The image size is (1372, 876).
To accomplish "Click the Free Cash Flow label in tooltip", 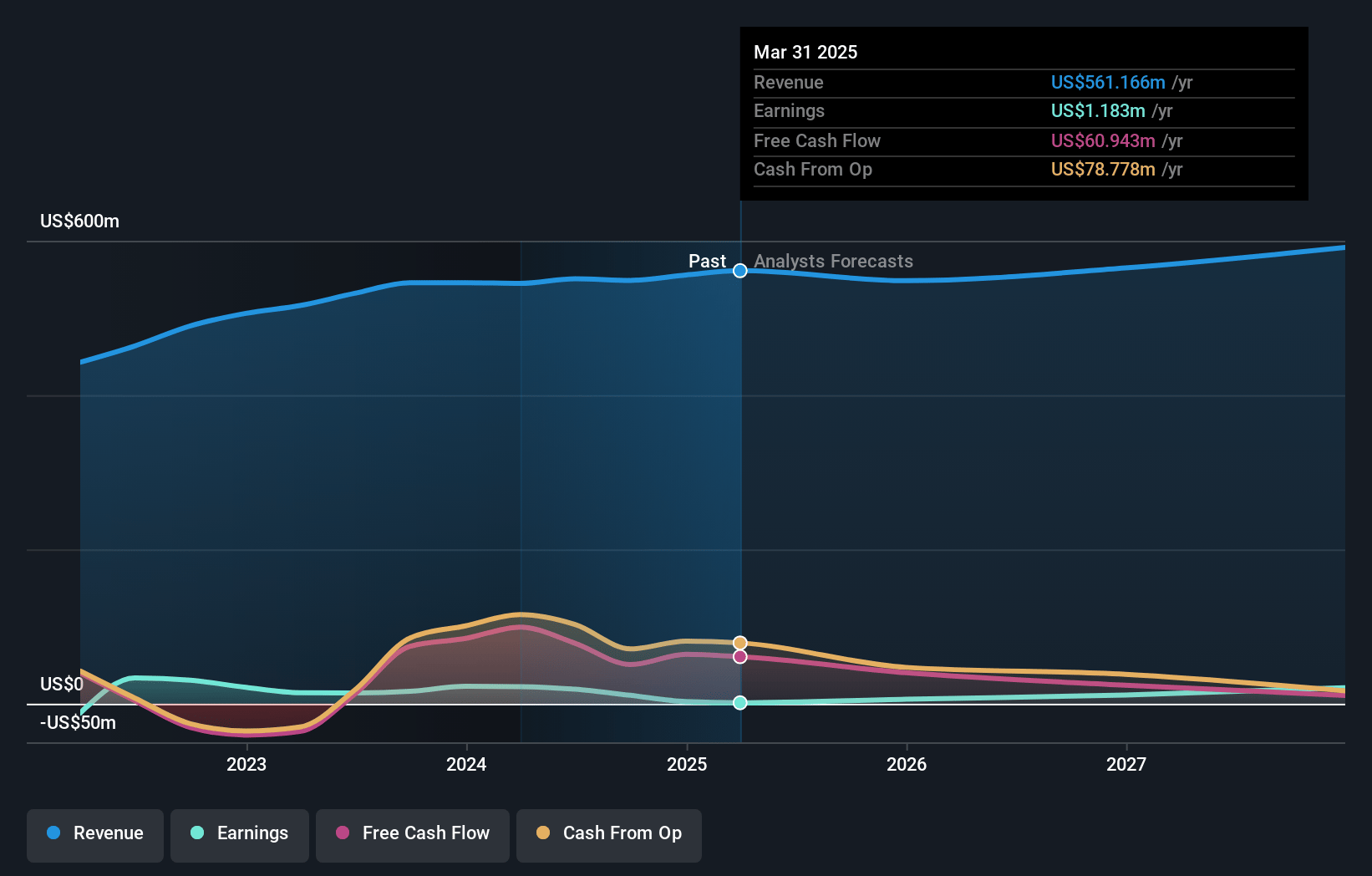I will [x=817, y=141].
